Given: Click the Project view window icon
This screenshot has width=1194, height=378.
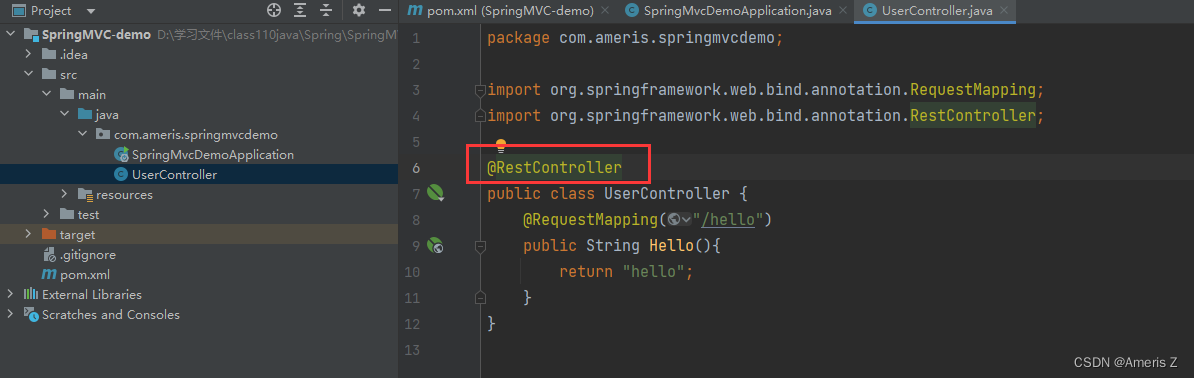Looking at the screenshot, I should click(x=18, y=11).
